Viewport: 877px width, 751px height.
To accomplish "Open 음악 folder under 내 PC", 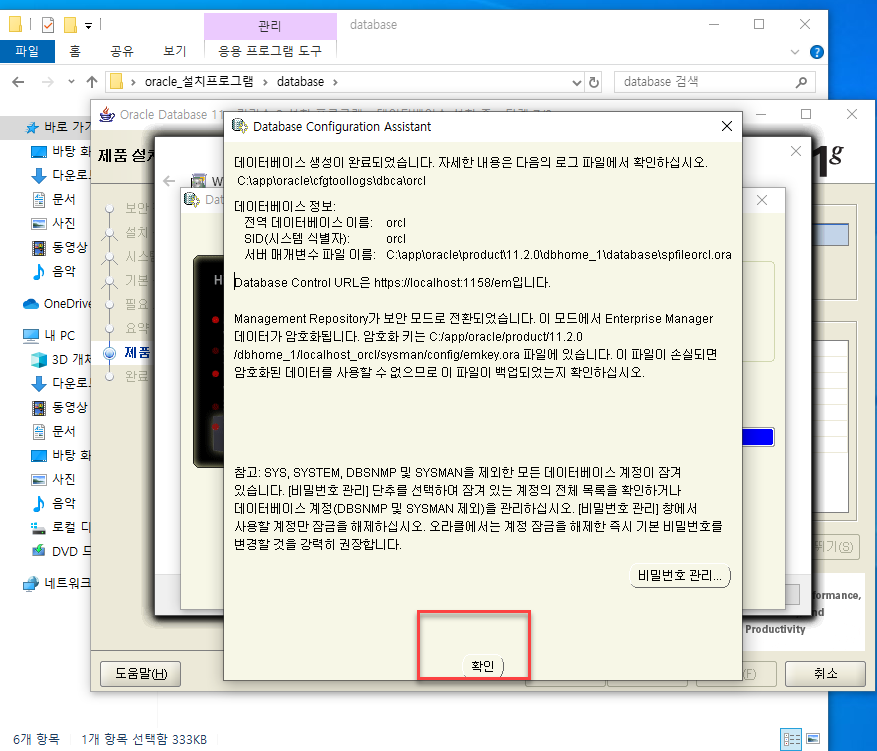I will [x=54, y=503].
